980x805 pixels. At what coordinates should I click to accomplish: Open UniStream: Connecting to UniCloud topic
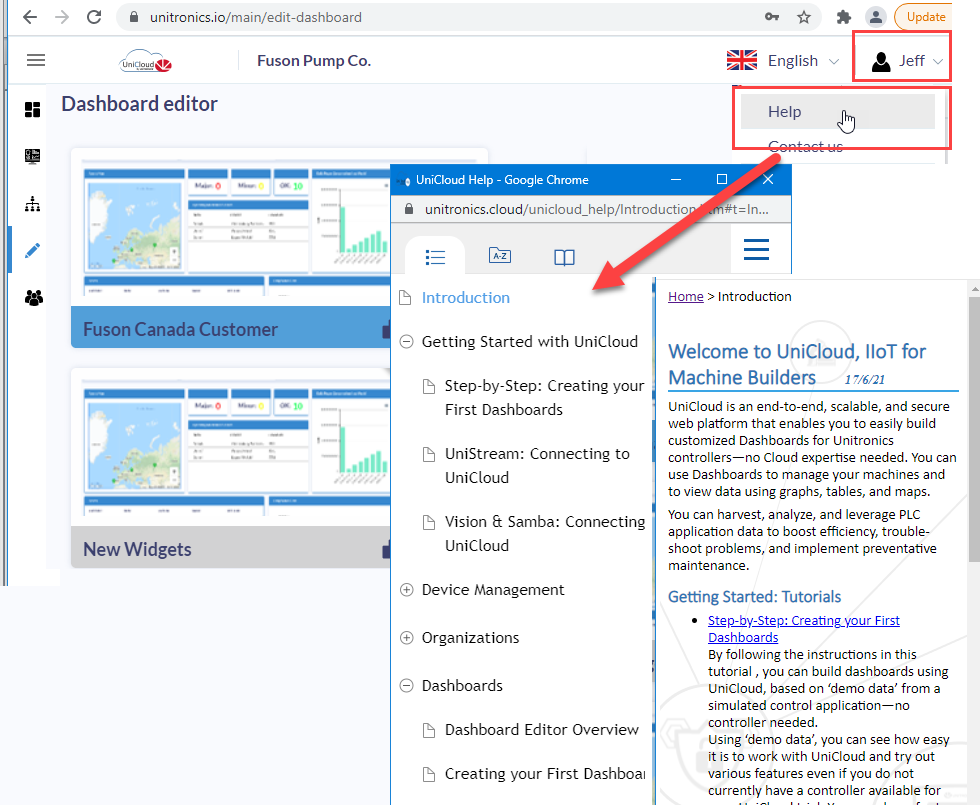(537, 466)
